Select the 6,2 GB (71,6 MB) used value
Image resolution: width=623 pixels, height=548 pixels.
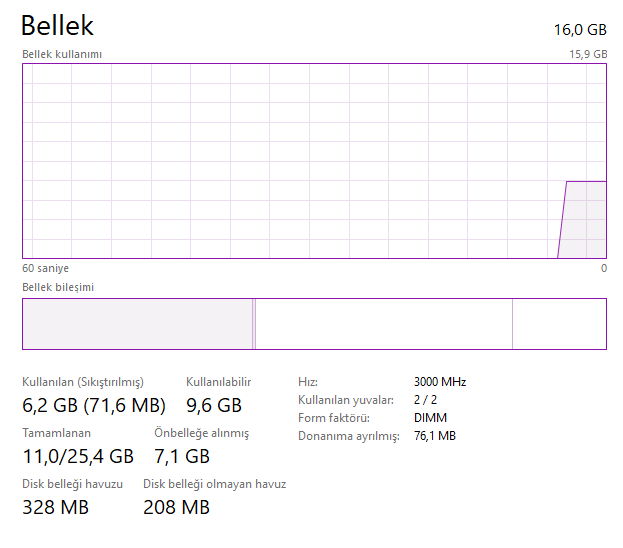[94, 405]
